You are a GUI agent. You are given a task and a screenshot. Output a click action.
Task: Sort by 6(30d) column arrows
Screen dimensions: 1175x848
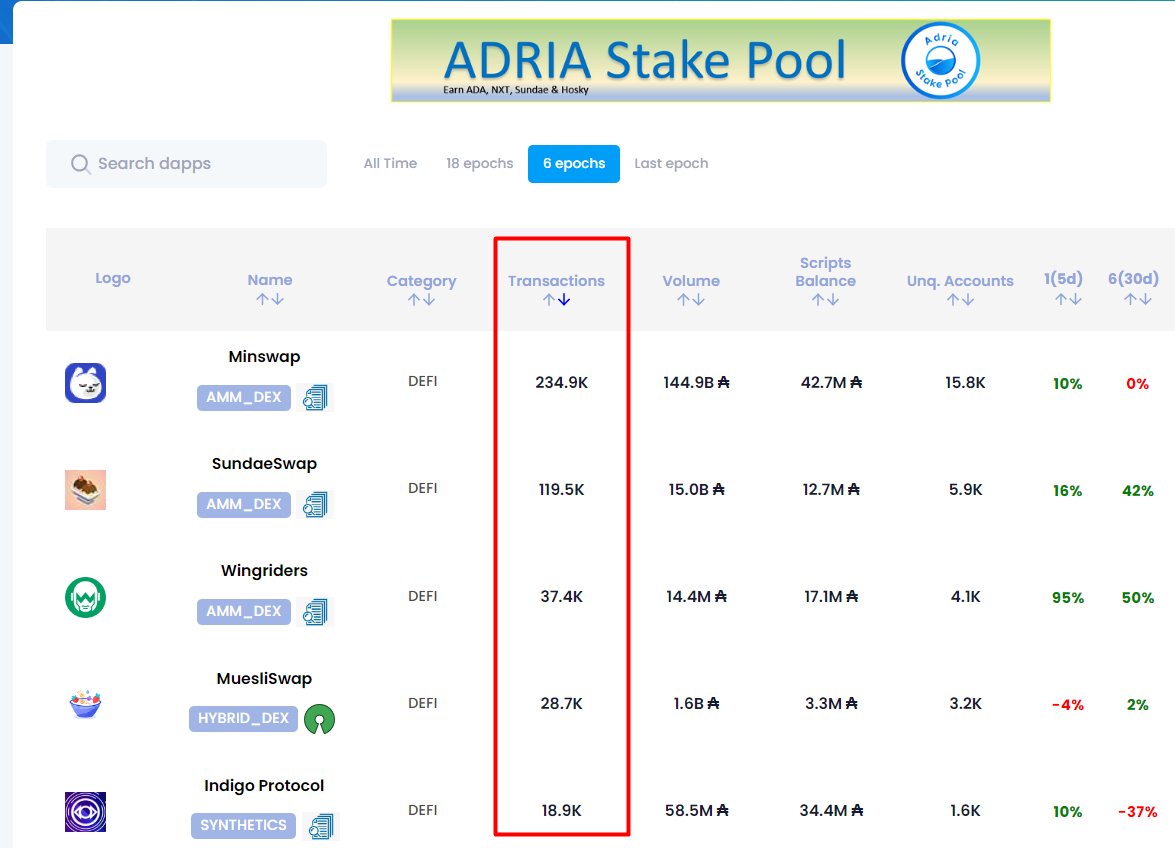click(1138, 299)
